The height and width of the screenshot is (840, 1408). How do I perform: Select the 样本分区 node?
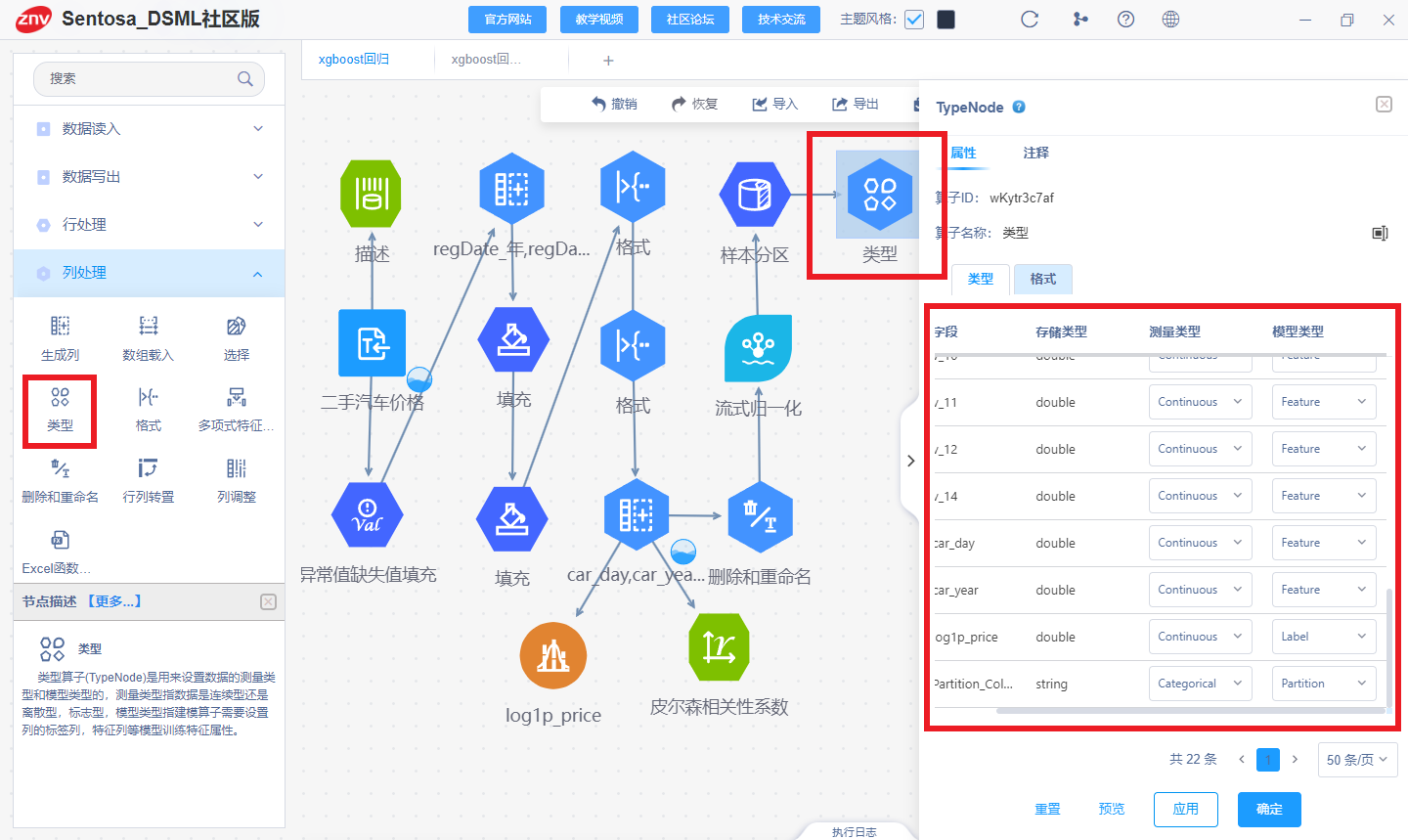(x=754, y=195)
